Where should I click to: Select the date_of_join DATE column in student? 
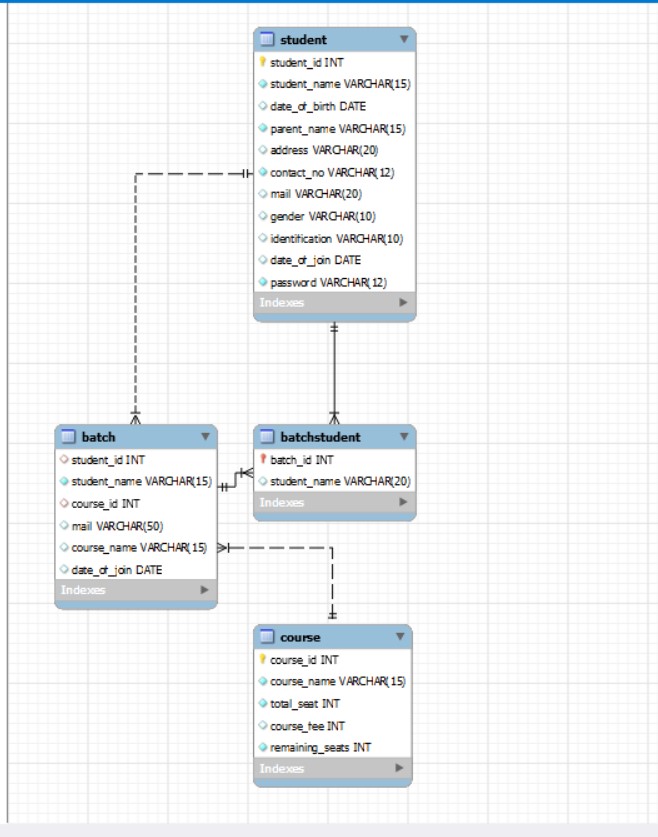pos(315,260)
